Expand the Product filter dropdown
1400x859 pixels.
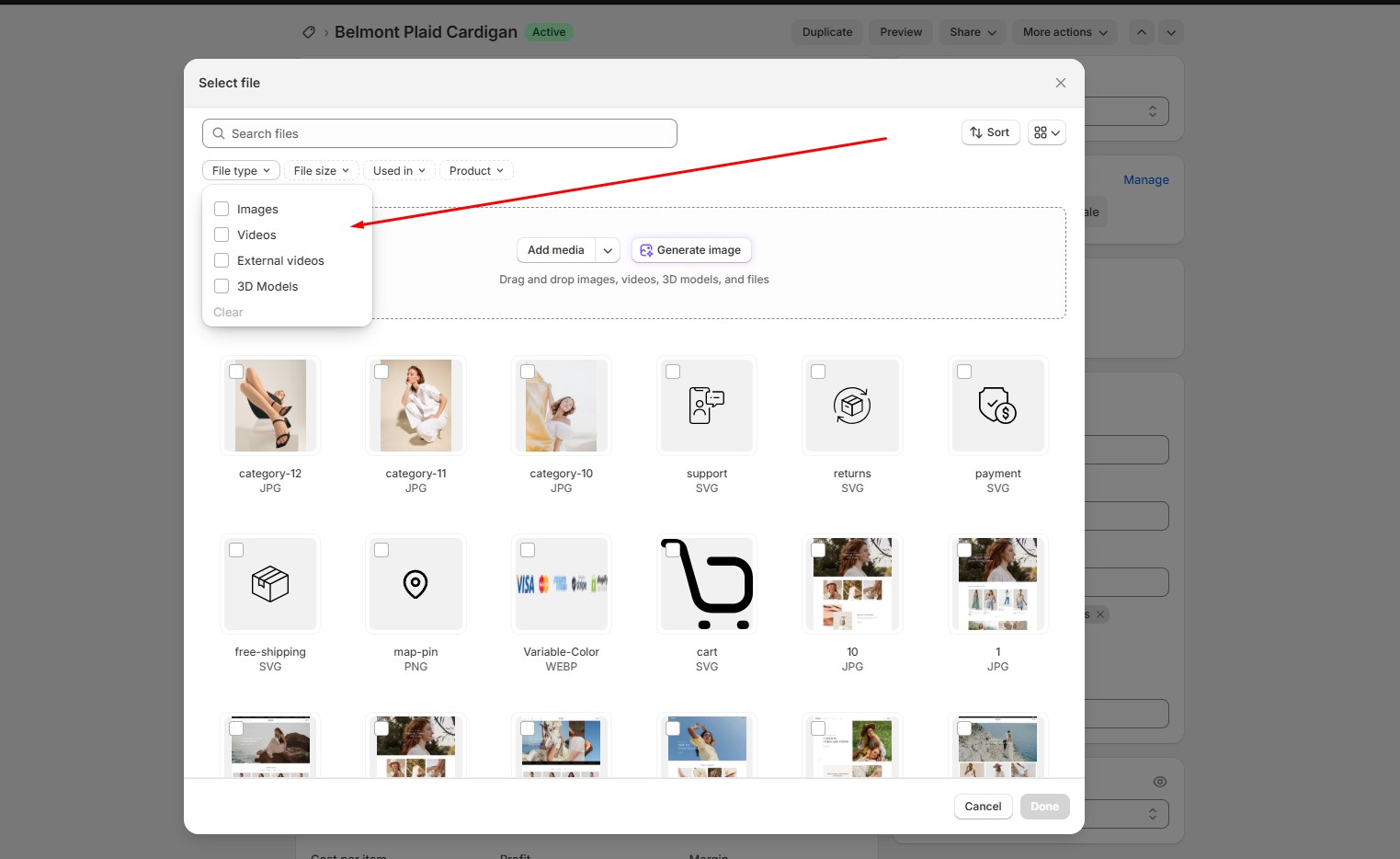click(x=475, y=171)
